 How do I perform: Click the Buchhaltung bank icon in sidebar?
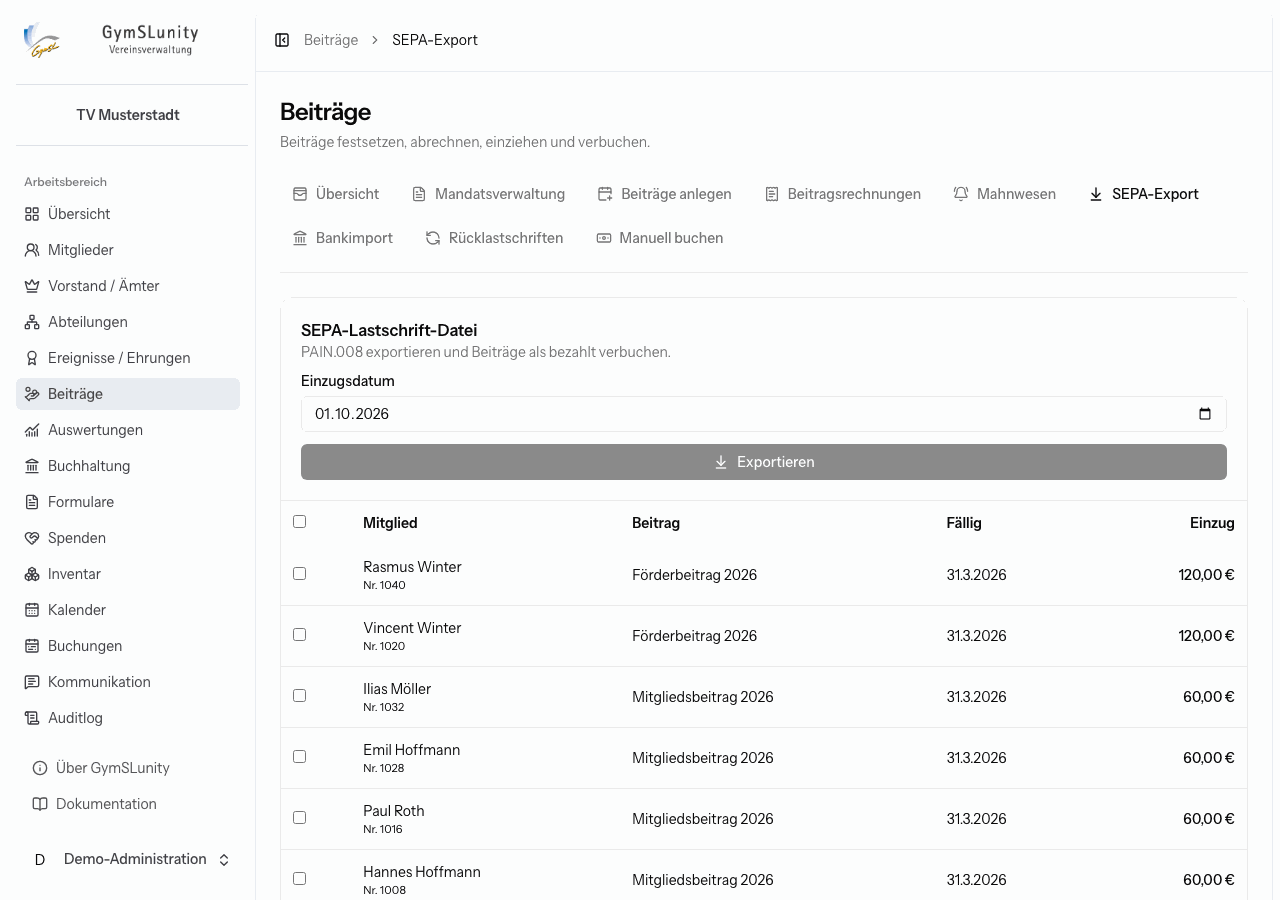(32, 466)
